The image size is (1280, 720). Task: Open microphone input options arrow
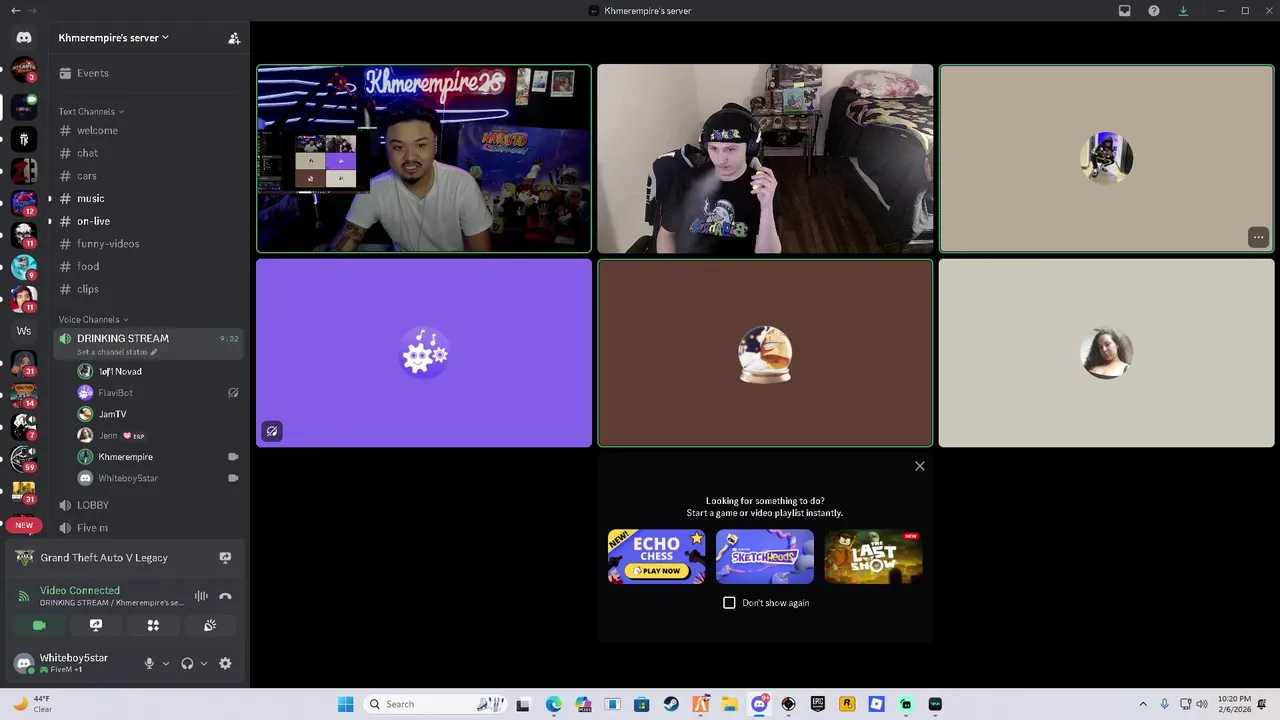click(166, 663)
